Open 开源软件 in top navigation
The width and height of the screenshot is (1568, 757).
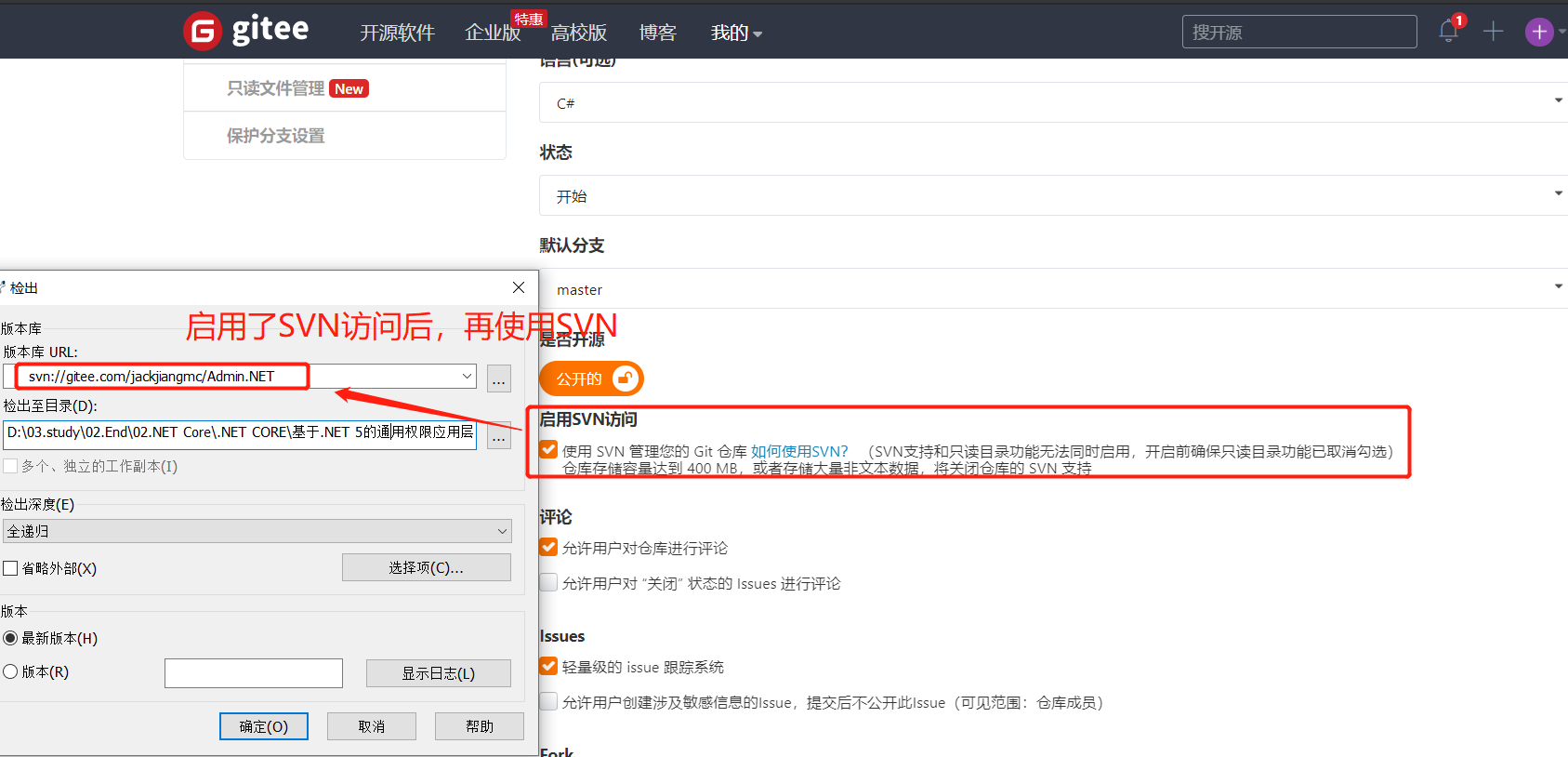pos(397,33)
